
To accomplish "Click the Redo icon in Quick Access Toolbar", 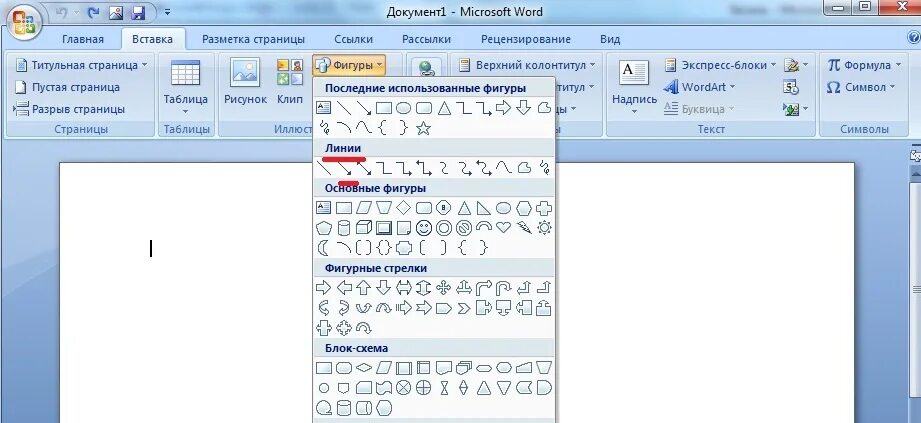I will 94,11.
